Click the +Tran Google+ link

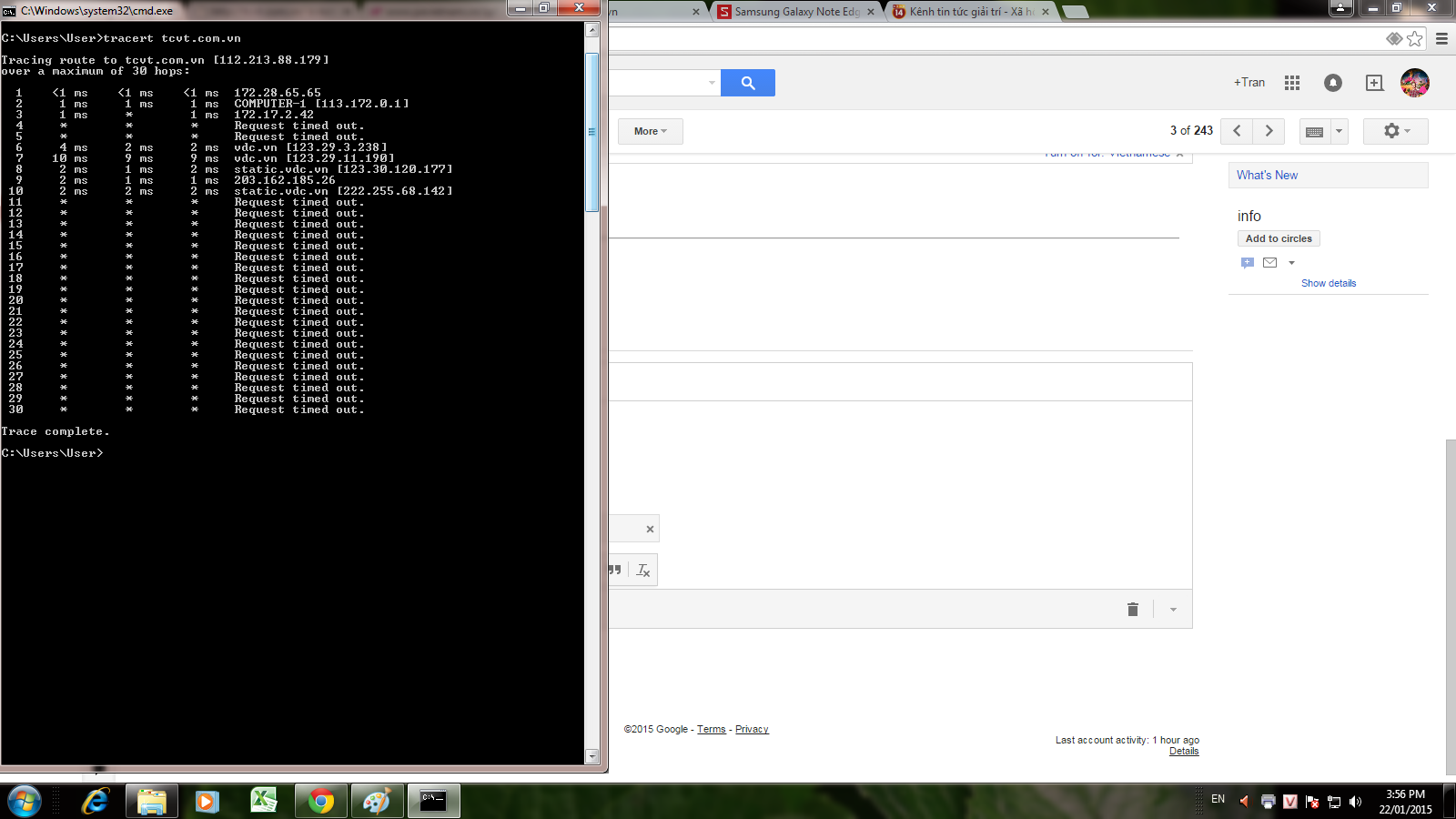pyautogui.click(x=1249, y=82)
